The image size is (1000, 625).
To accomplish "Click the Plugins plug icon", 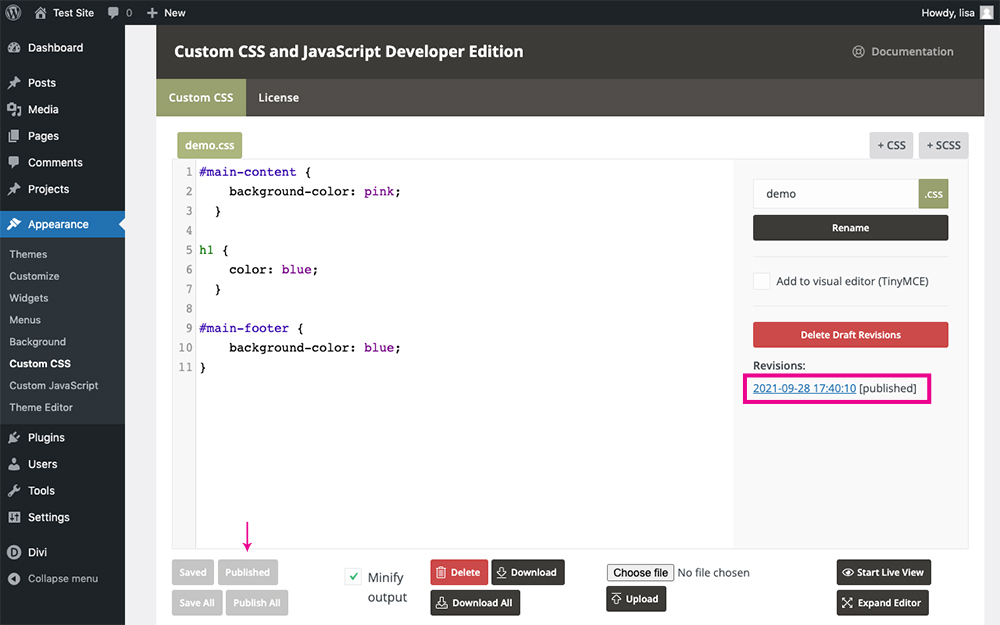I will pos(14,438).
